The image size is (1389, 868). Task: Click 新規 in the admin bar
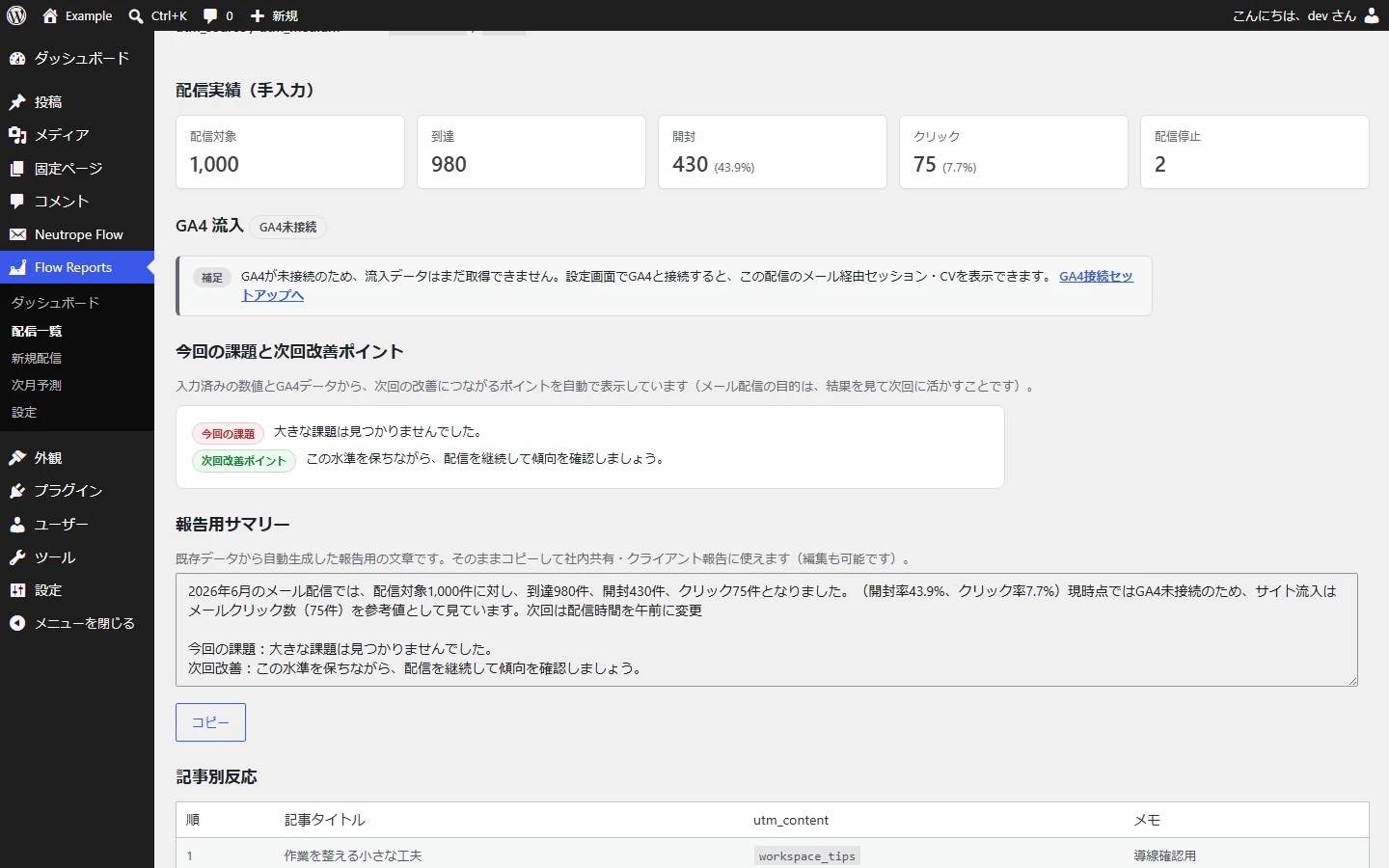click(x=285, y=15)
